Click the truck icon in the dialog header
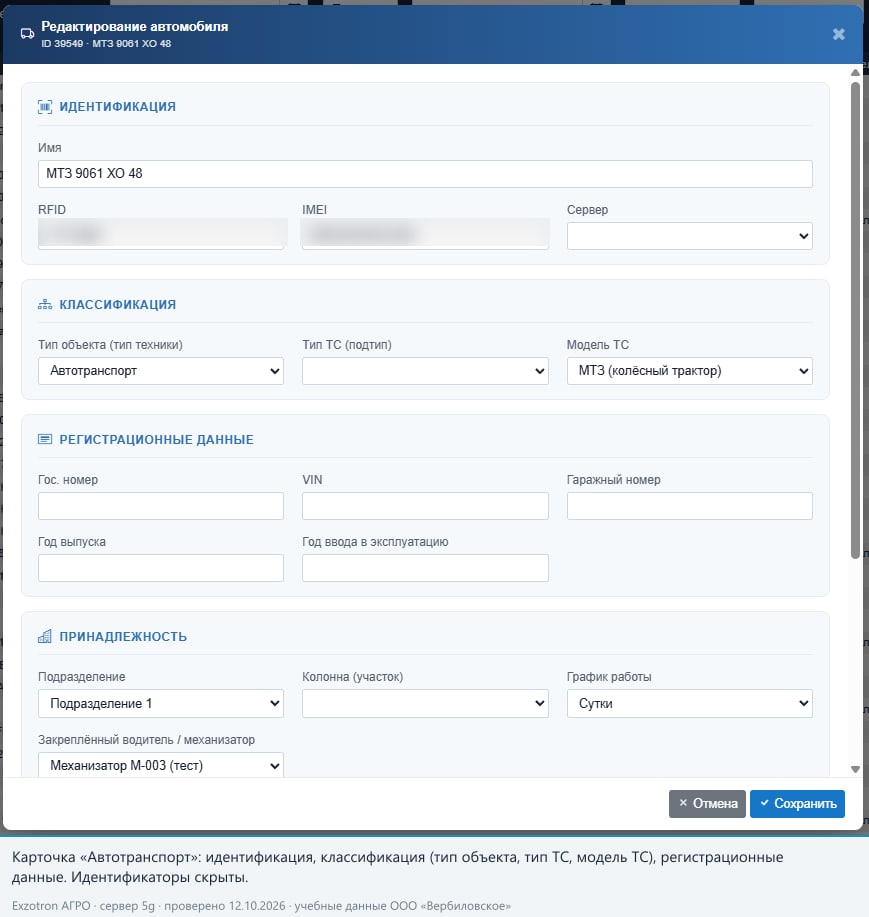Screen dimensions: 869x917 coord(27,34)
